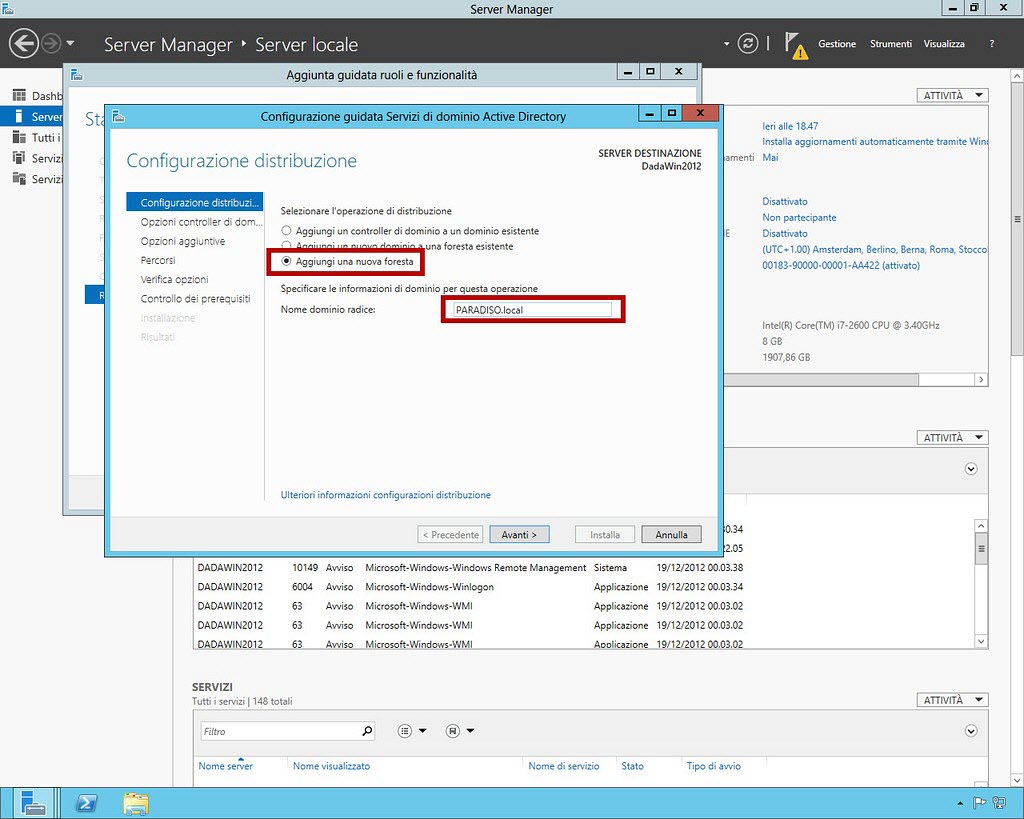
Task: Sort by Tipo di avvio column header
Action: point(713,765)
